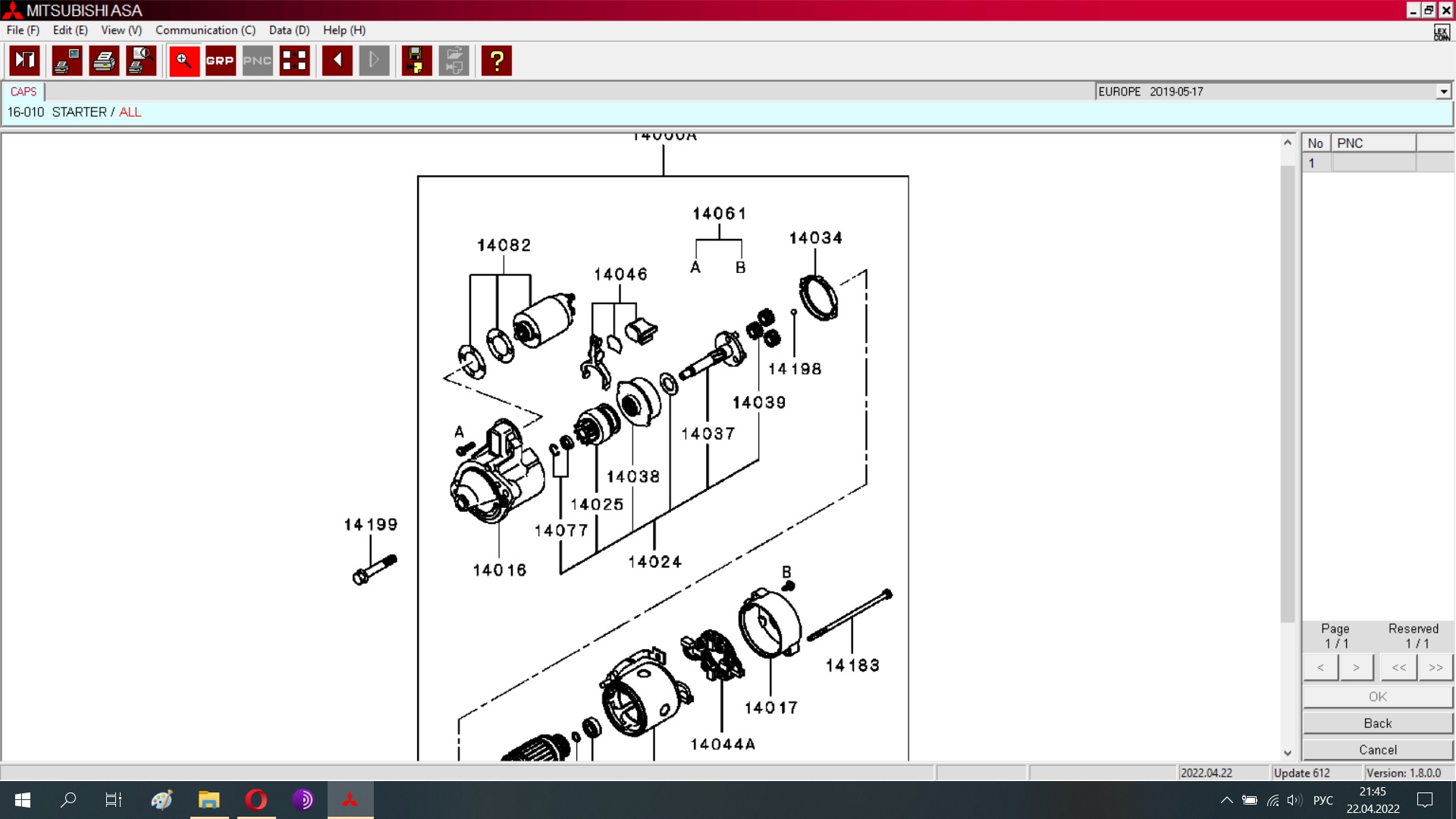This screenshot has width=1456, height=819.
Task: Click the GRP group button
Action: click(x=220, y=61)
